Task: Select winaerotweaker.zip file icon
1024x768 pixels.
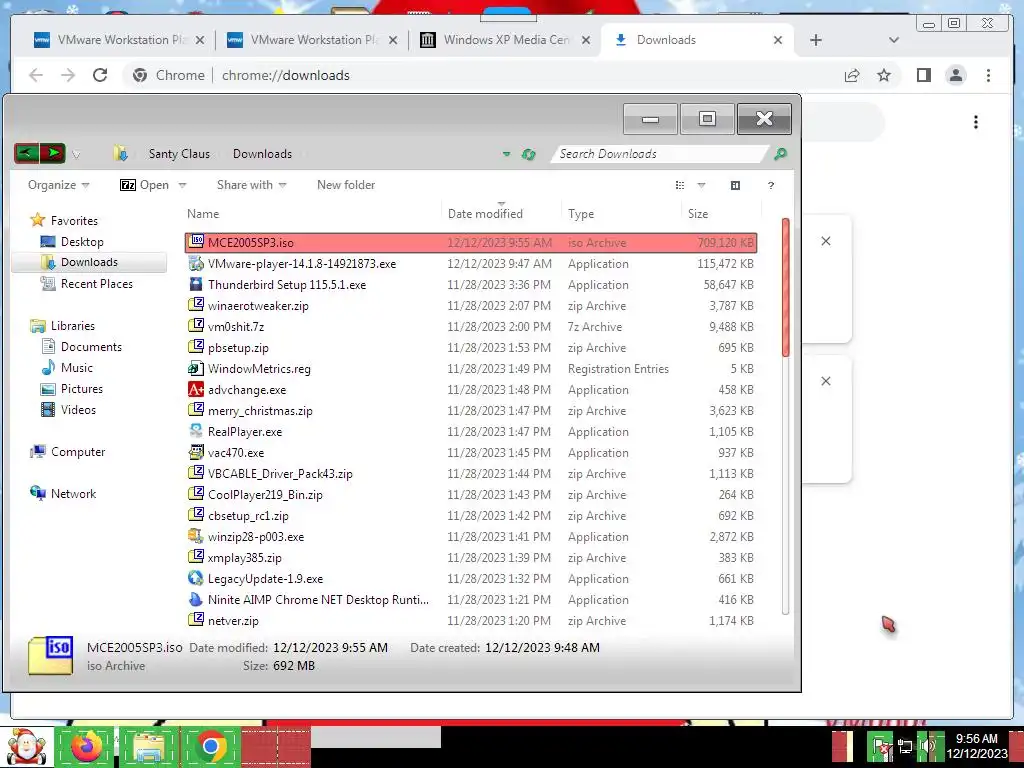Action: [x=196, y=305]
